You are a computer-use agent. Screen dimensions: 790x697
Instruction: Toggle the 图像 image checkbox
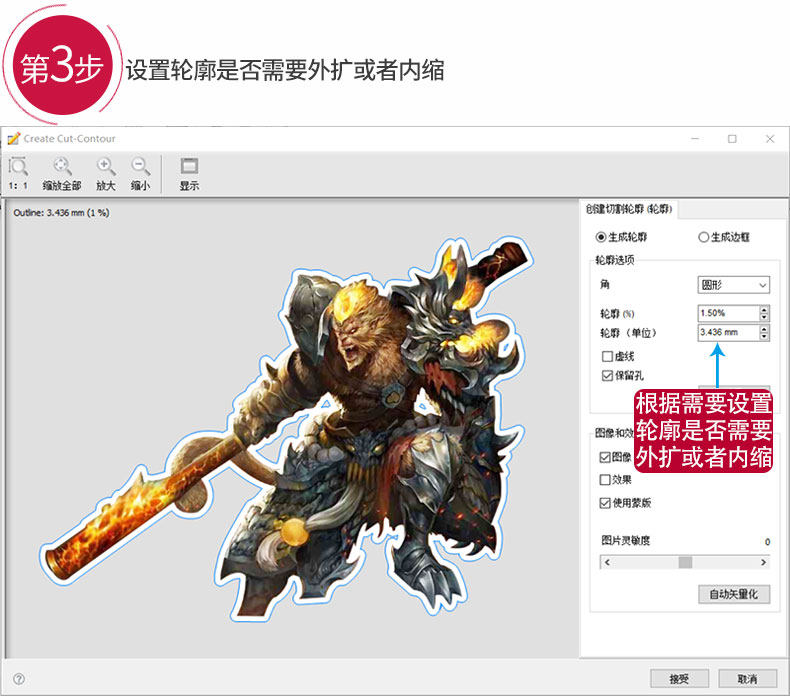(605, 457)
